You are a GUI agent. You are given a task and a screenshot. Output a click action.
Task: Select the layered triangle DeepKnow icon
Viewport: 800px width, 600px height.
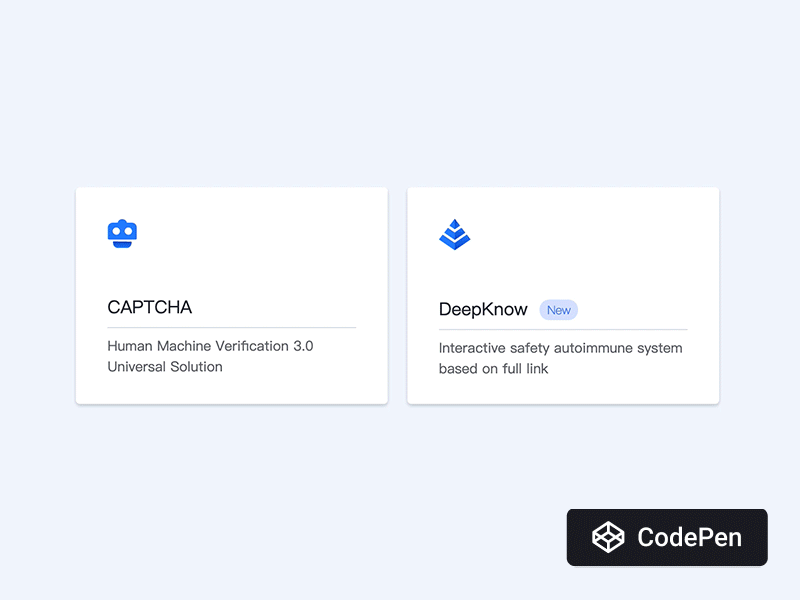click(455, 233)
